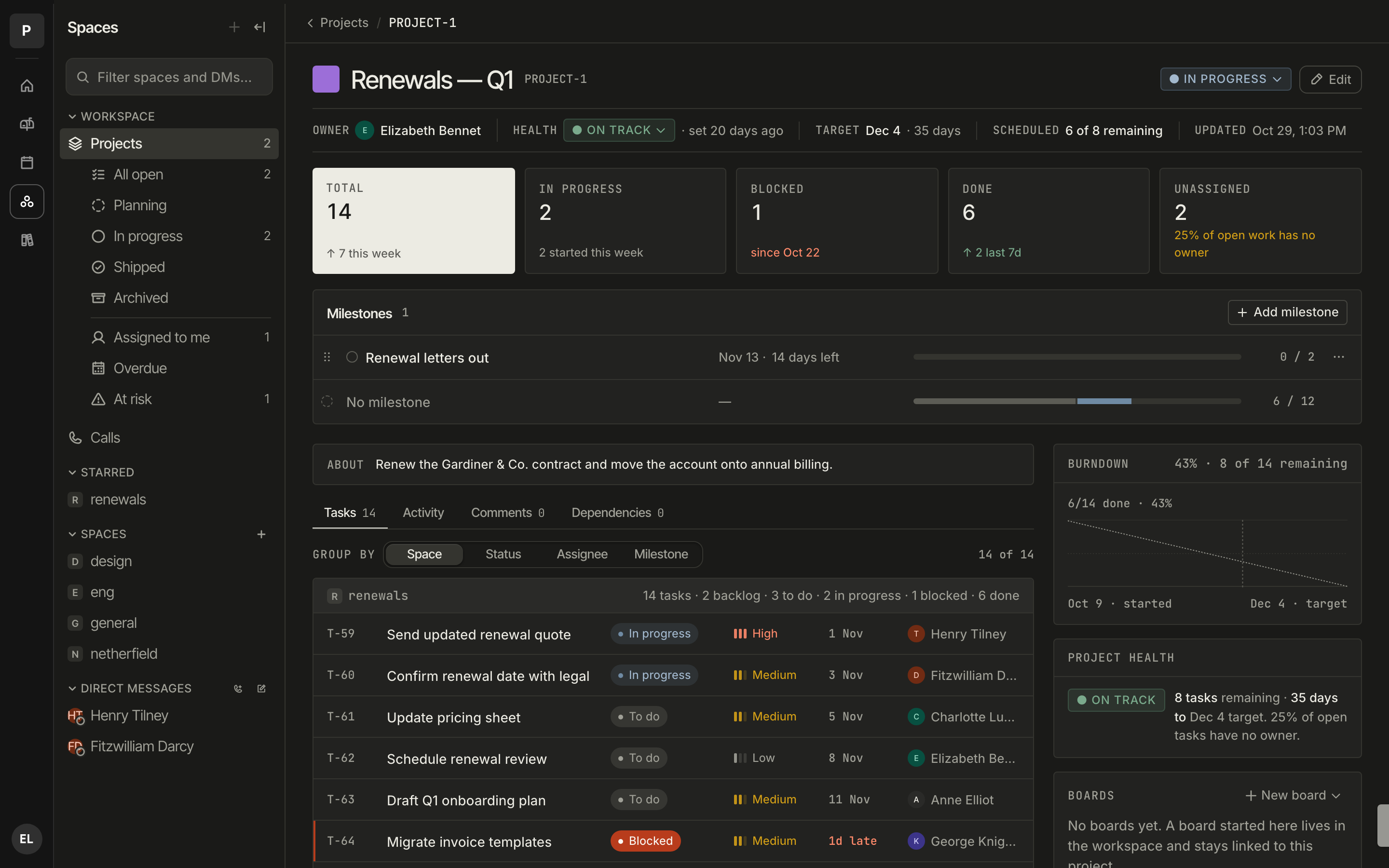1389x868 pixels.
Task: Click the Edit button
Action: click(x=1330, y=79)
